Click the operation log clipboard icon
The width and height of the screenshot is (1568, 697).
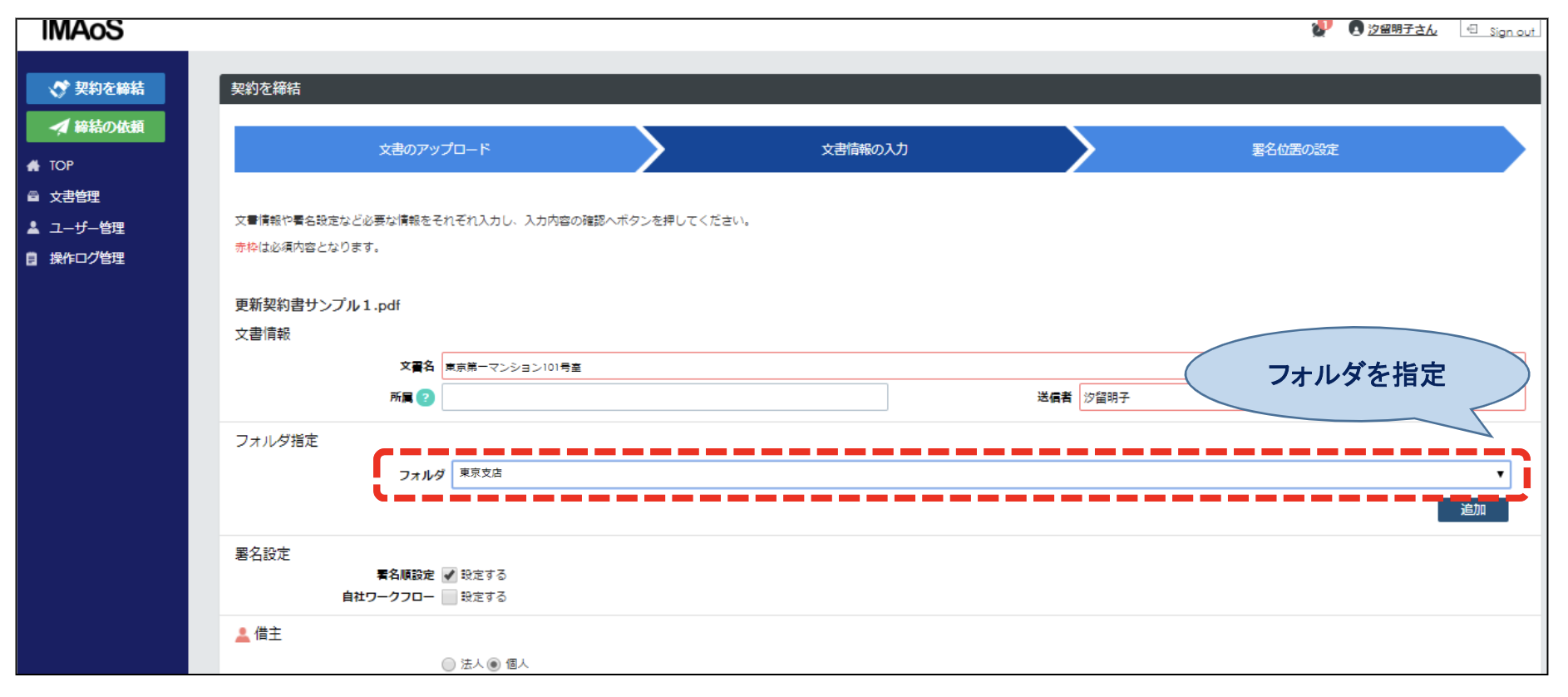pos(32,259)
